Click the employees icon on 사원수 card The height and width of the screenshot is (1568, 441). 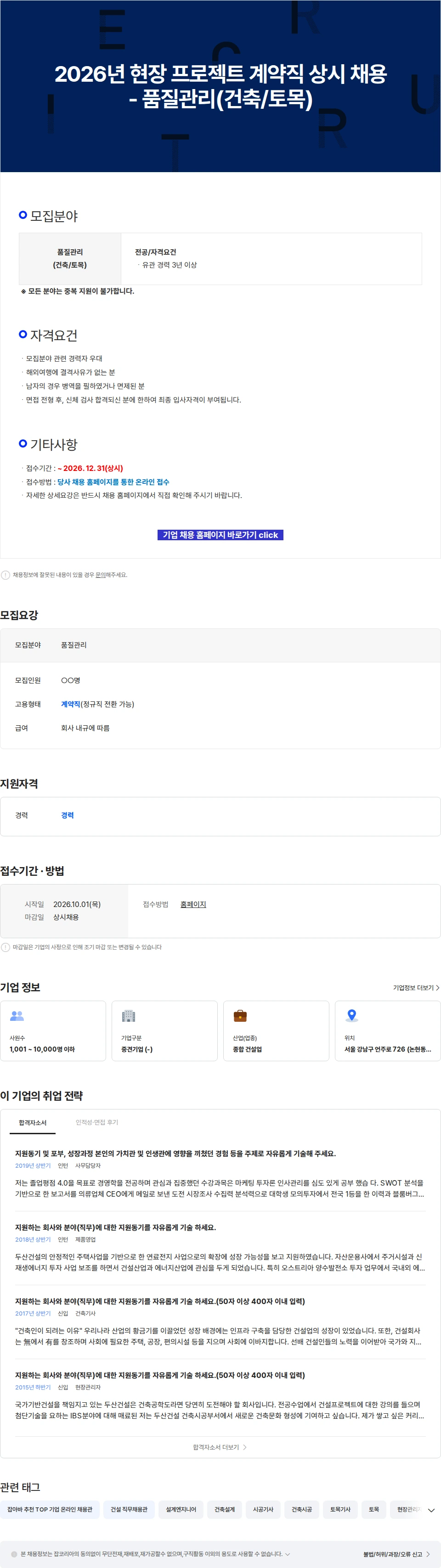tap(17, 1015)
